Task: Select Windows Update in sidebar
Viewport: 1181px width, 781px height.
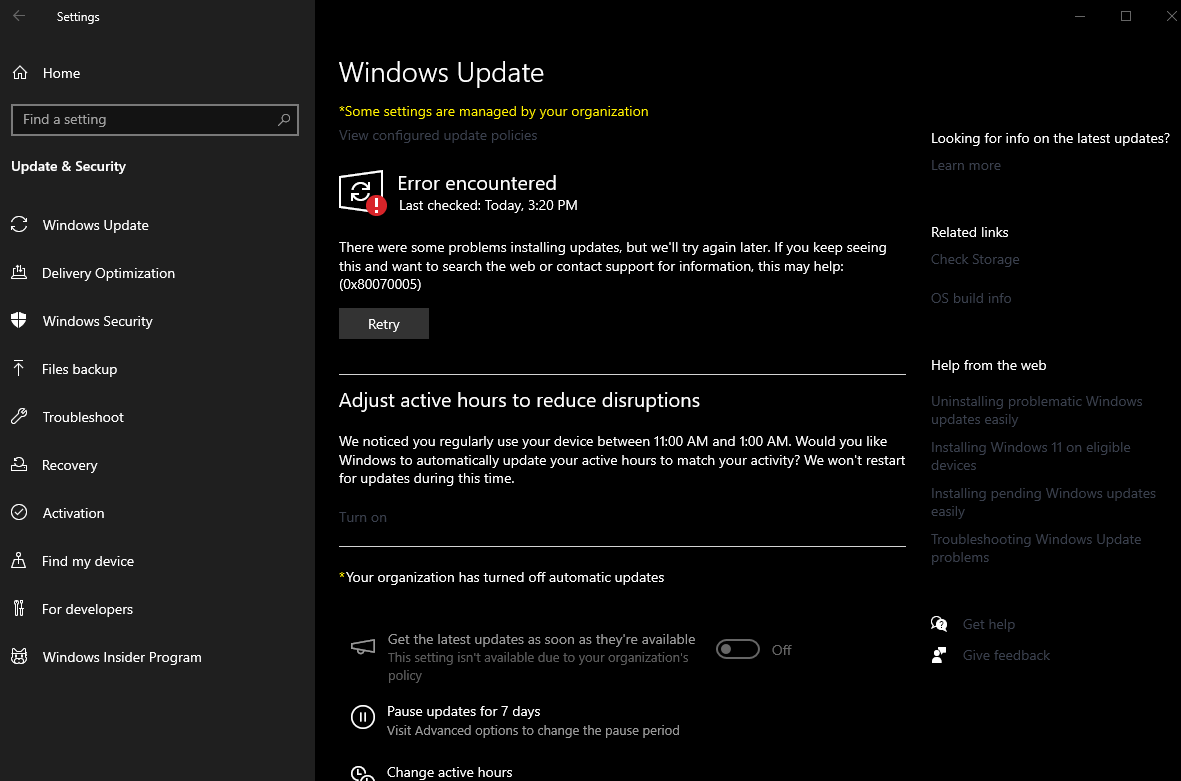Action: point(96,225)
